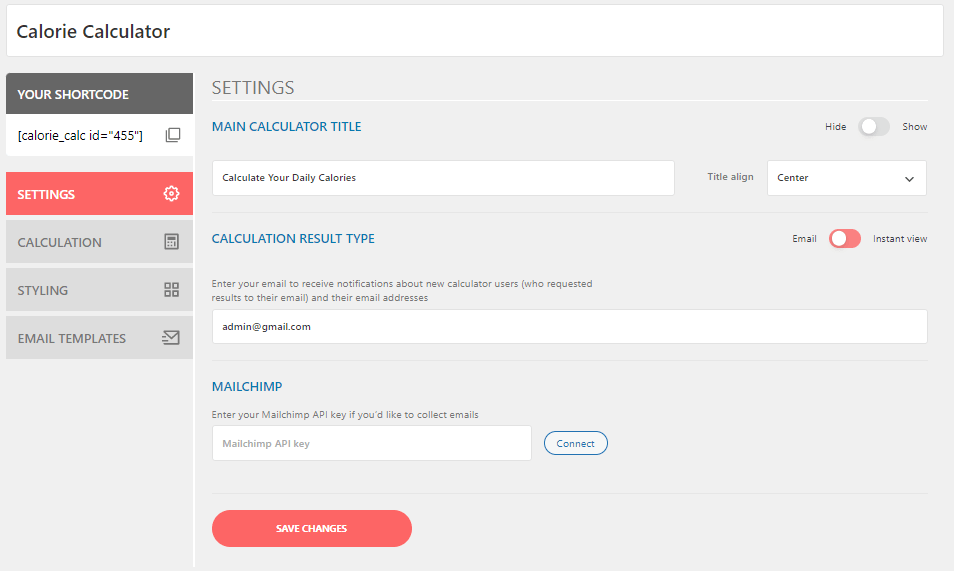
Task: Click the calculator icon beside Calculation
Action: pyautogui.click(x=172, y=242)
